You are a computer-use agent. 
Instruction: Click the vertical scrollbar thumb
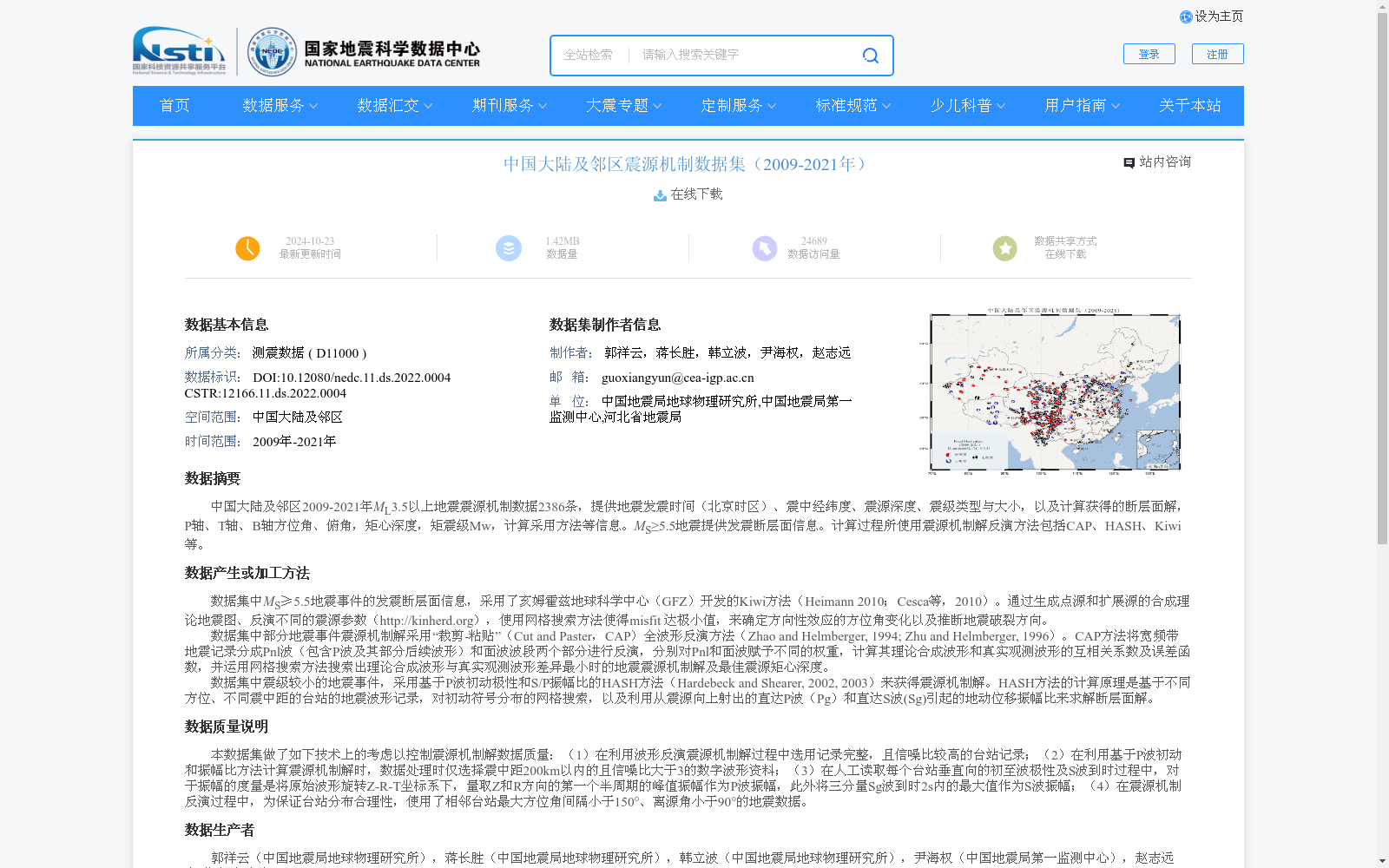1382,278
